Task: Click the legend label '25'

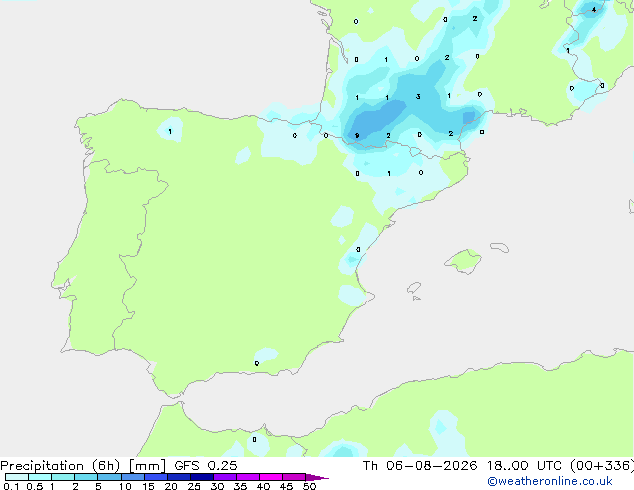Action: tap(194, 486)
